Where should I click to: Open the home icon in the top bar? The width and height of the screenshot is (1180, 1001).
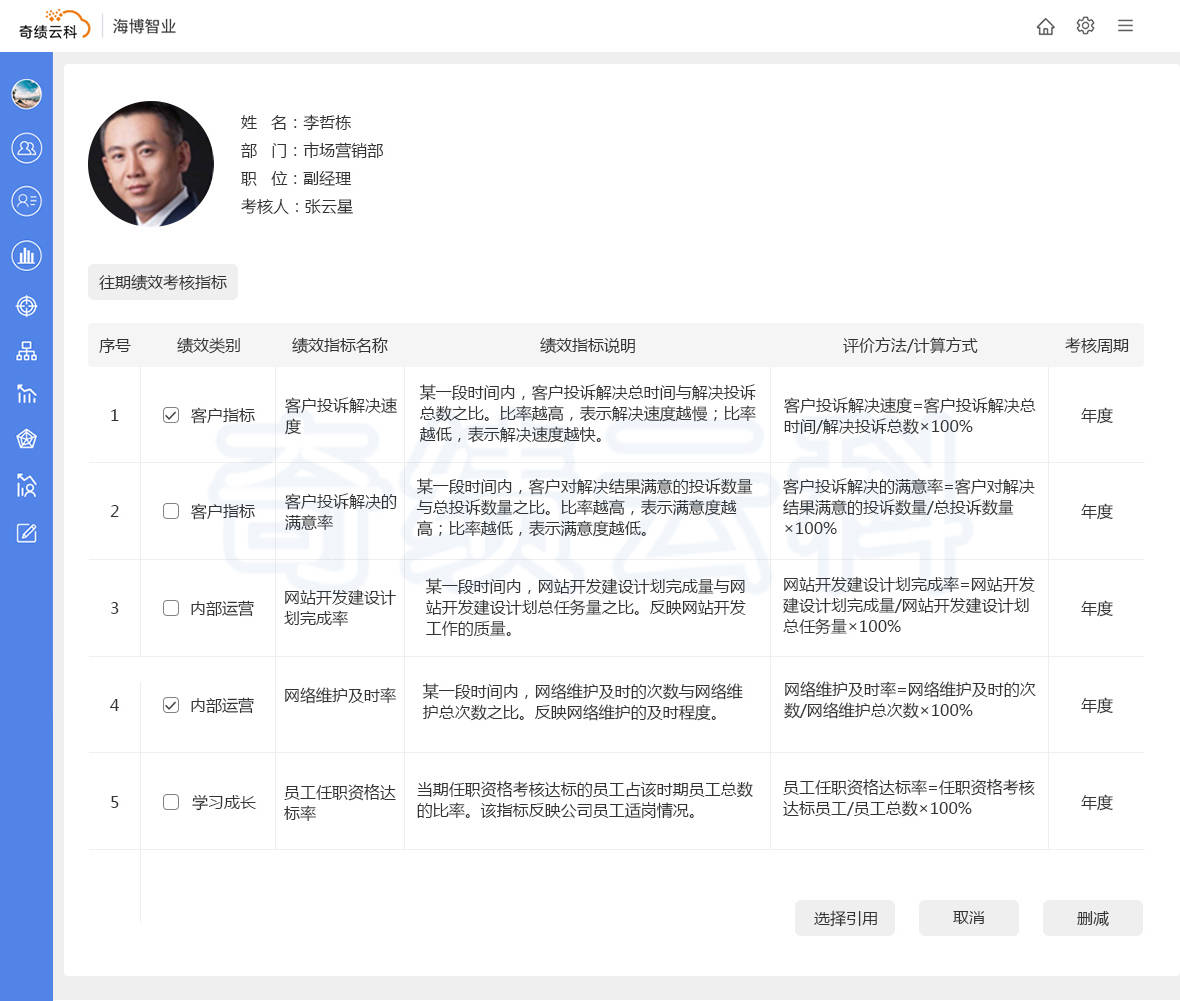click(1046, 26)
